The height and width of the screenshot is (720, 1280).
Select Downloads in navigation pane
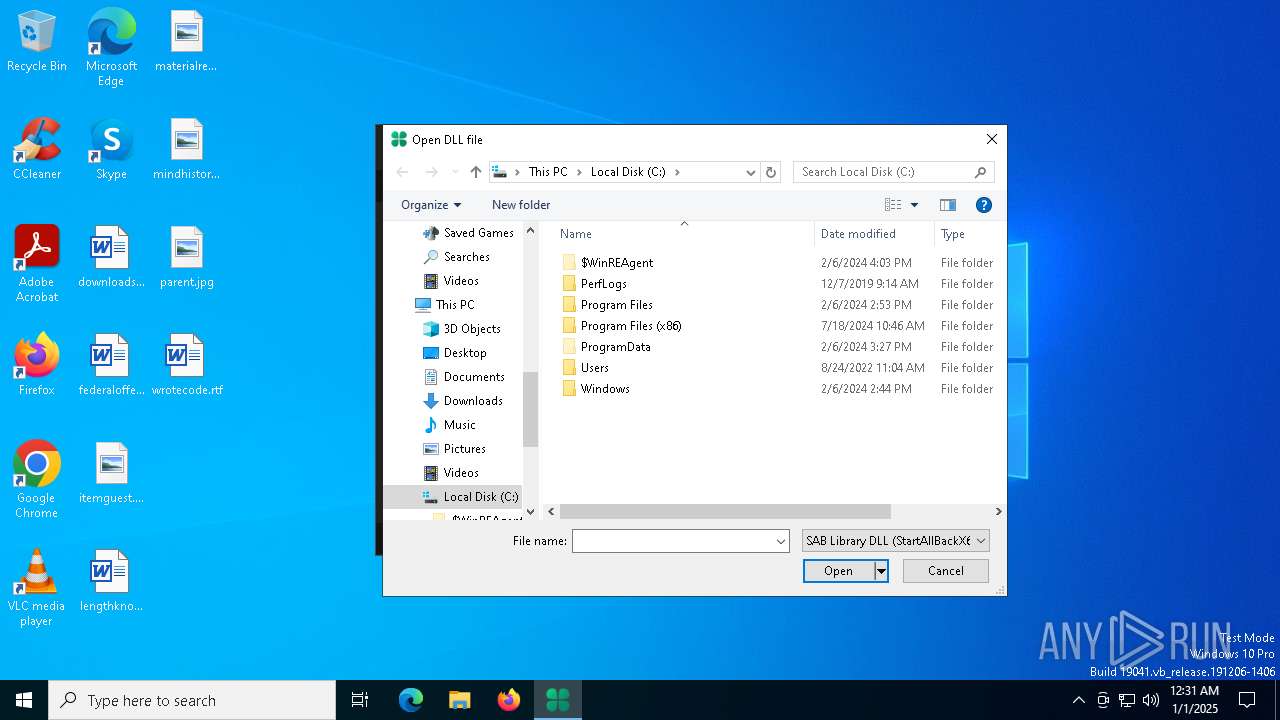tap(463, 401)
